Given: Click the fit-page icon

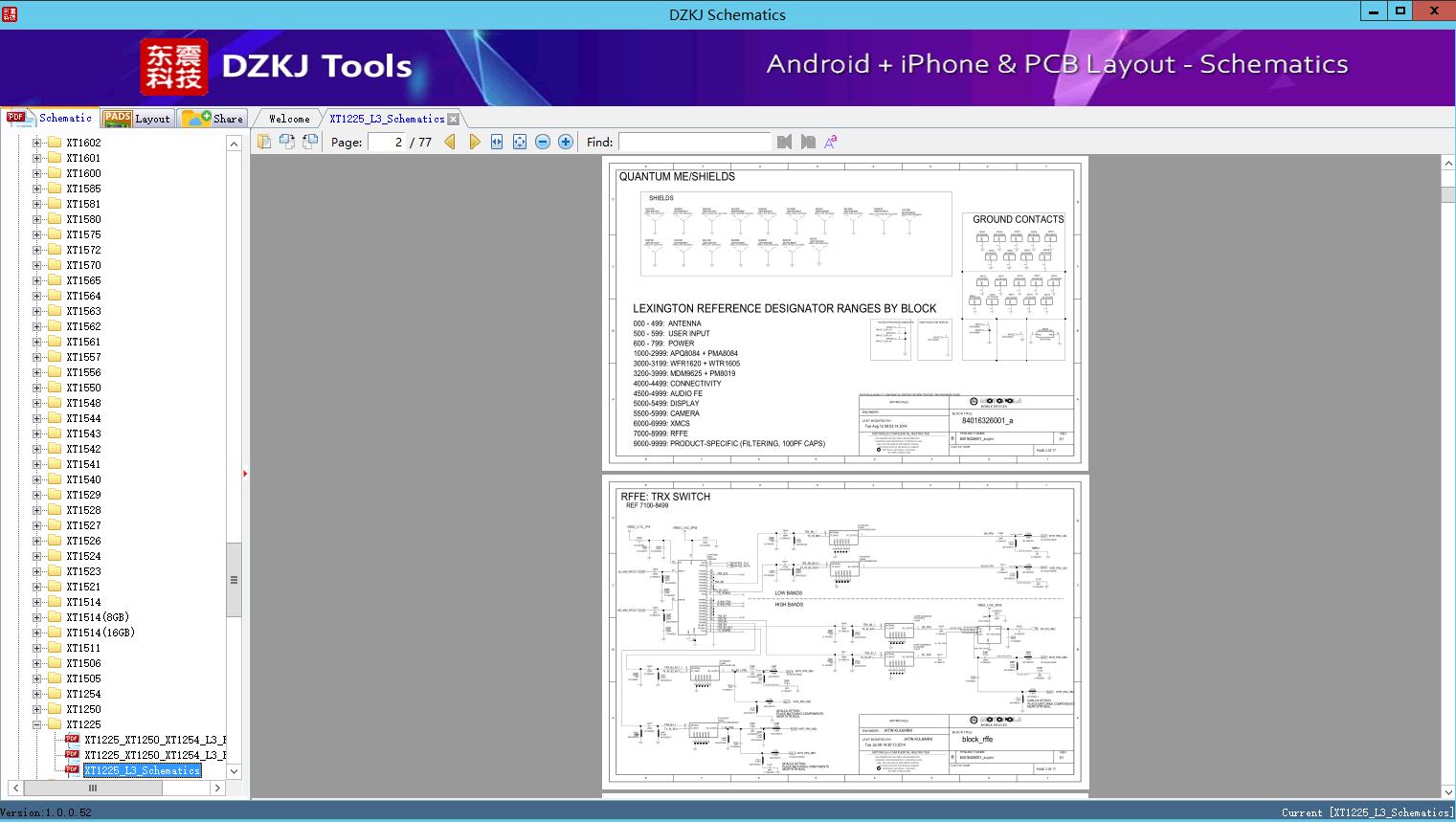Looking at the screenshot, I should (520, 142).
